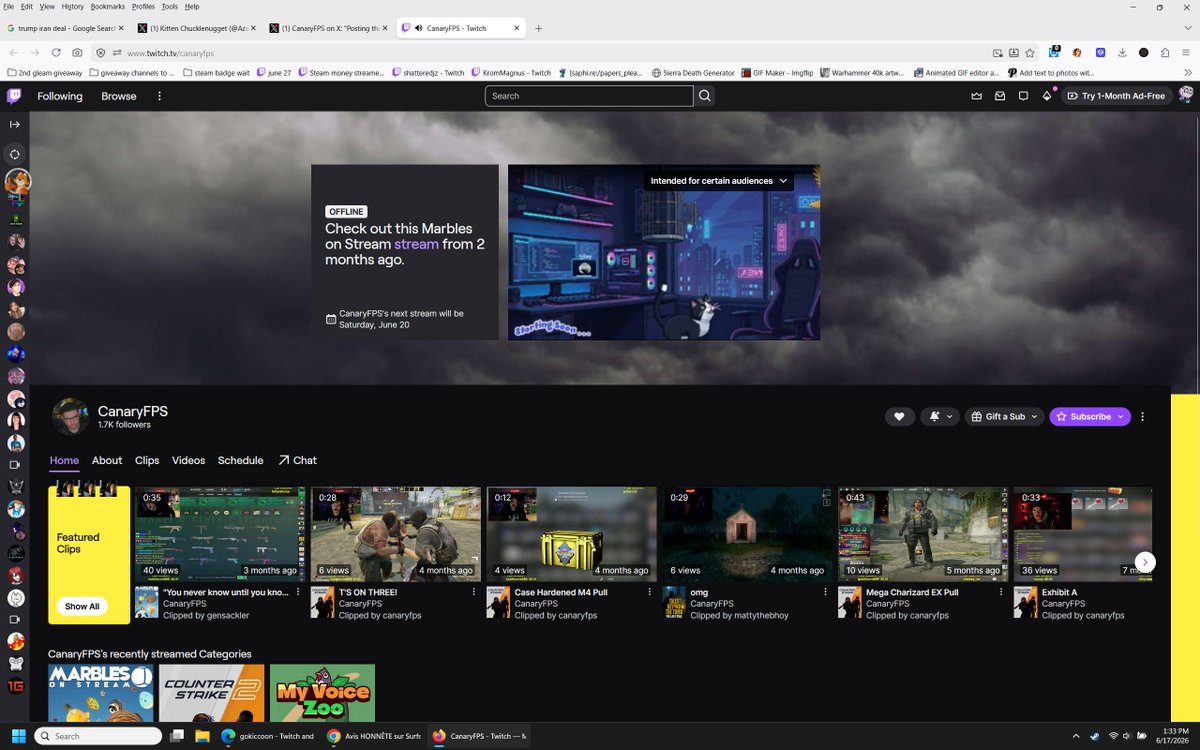This screenshot has width=1200, height=750.
Task: Play the 'omg' clip thumbnail
Action: 747,534
